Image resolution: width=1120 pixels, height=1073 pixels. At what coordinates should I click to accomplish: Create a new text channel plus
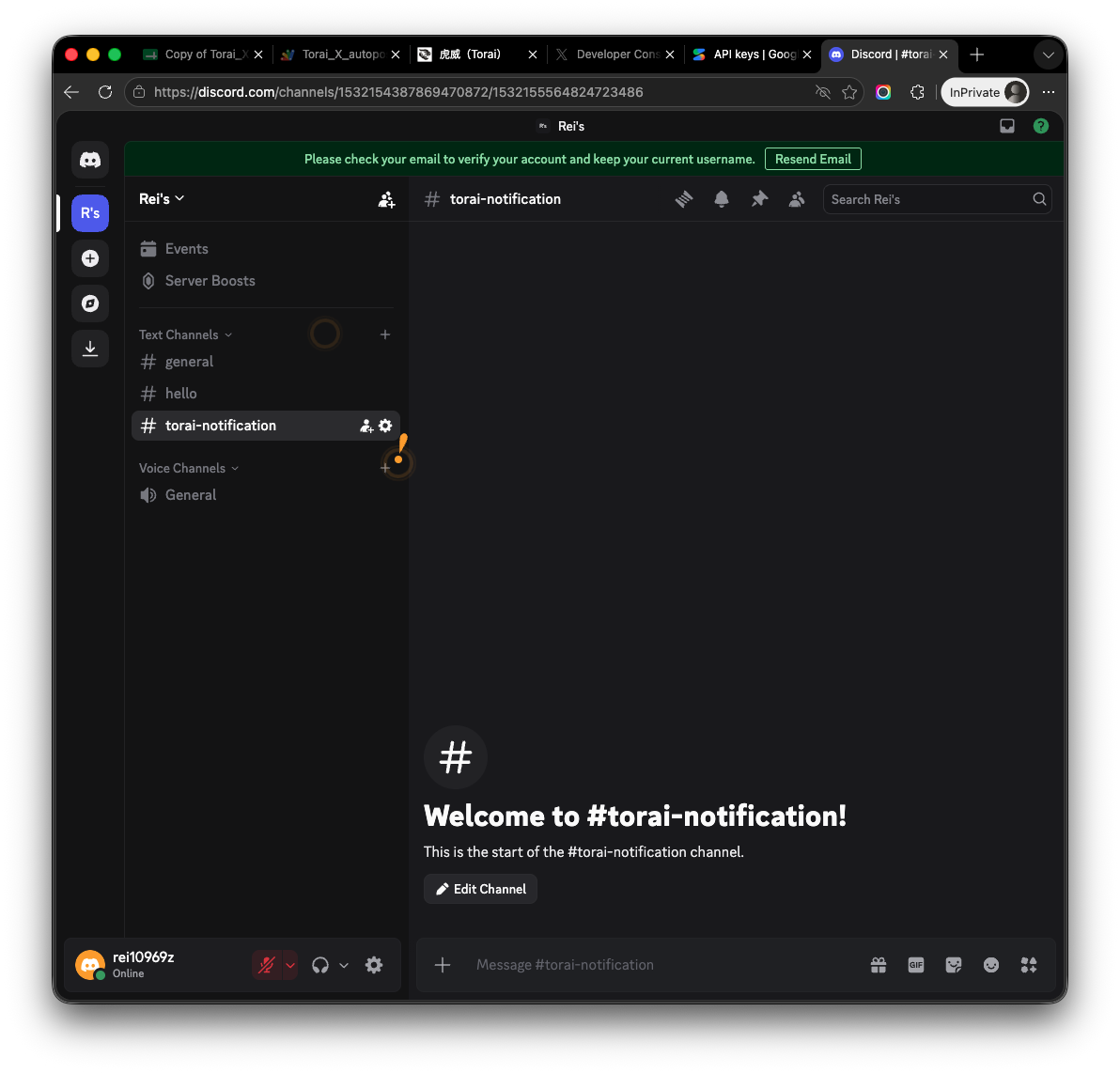[x=385, y=334]
